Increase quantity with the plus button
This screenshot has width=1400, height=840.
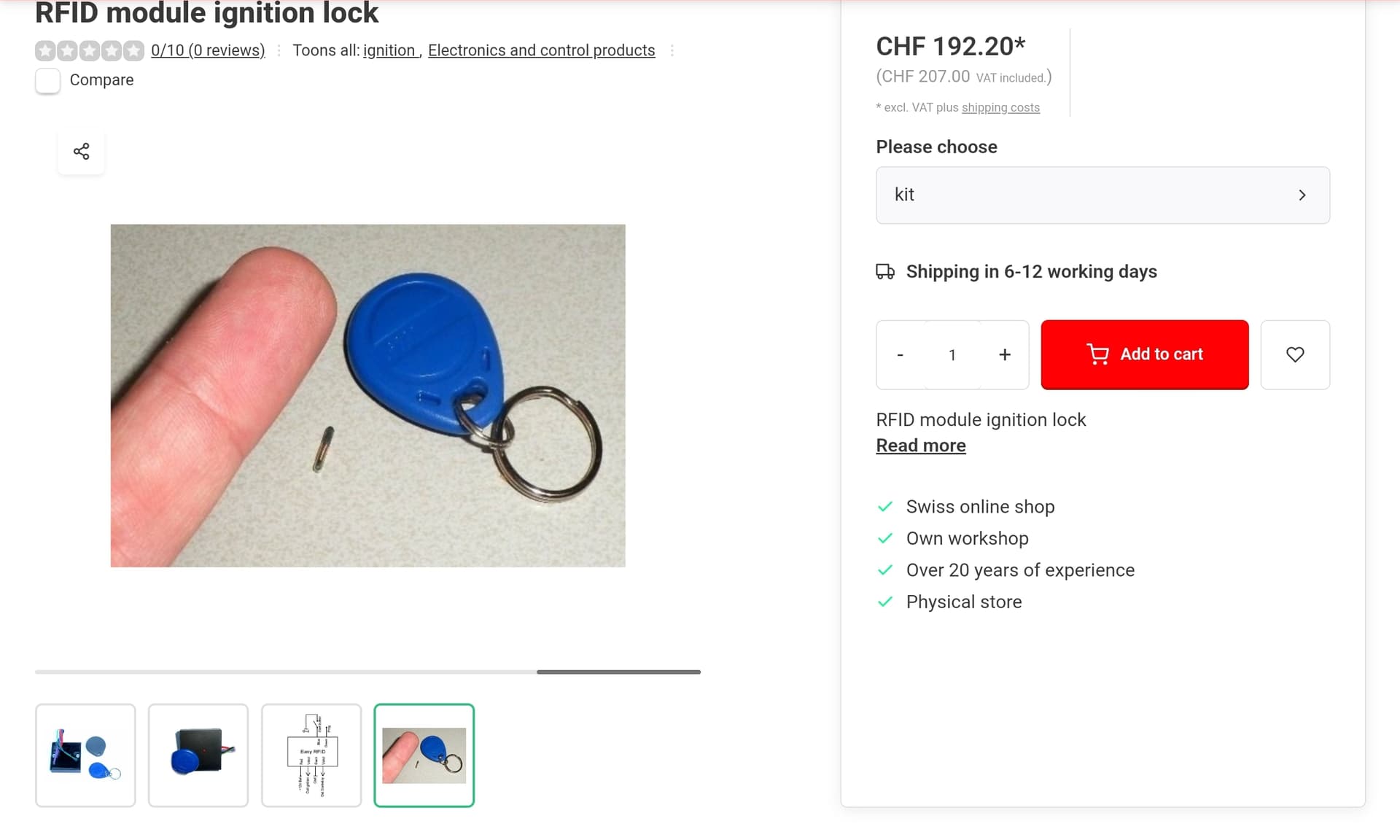[1005, 354]
